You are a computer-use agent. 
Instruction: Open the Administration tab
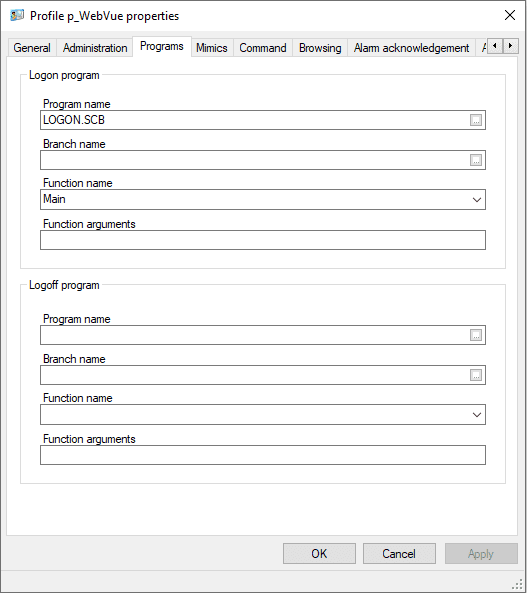[95, 48]
